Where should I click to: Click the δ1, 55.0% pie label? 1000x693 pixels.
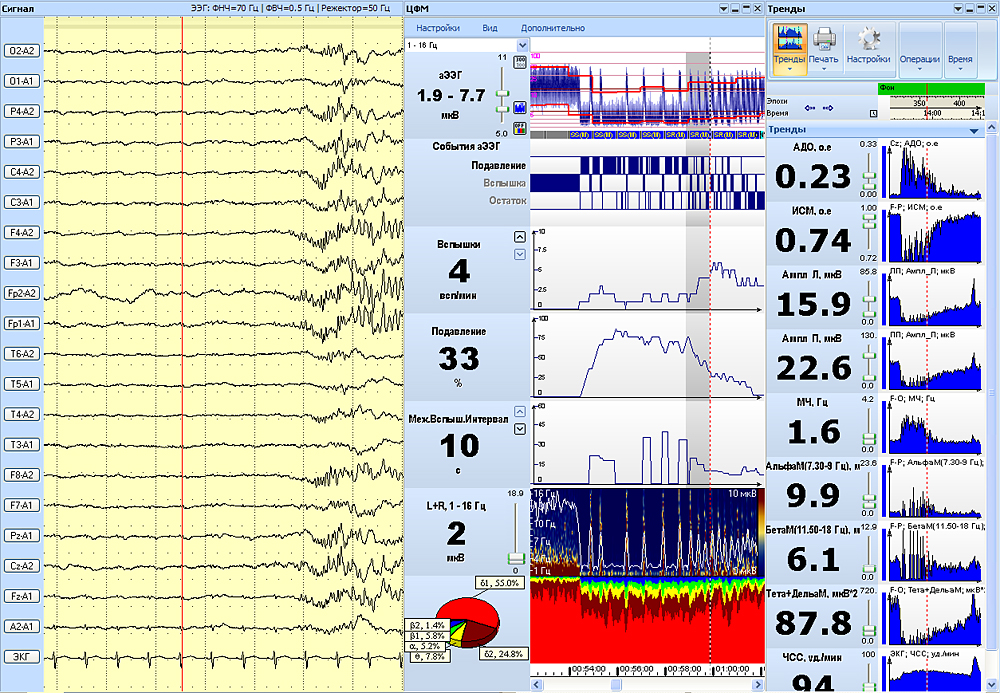click(500, 583)
